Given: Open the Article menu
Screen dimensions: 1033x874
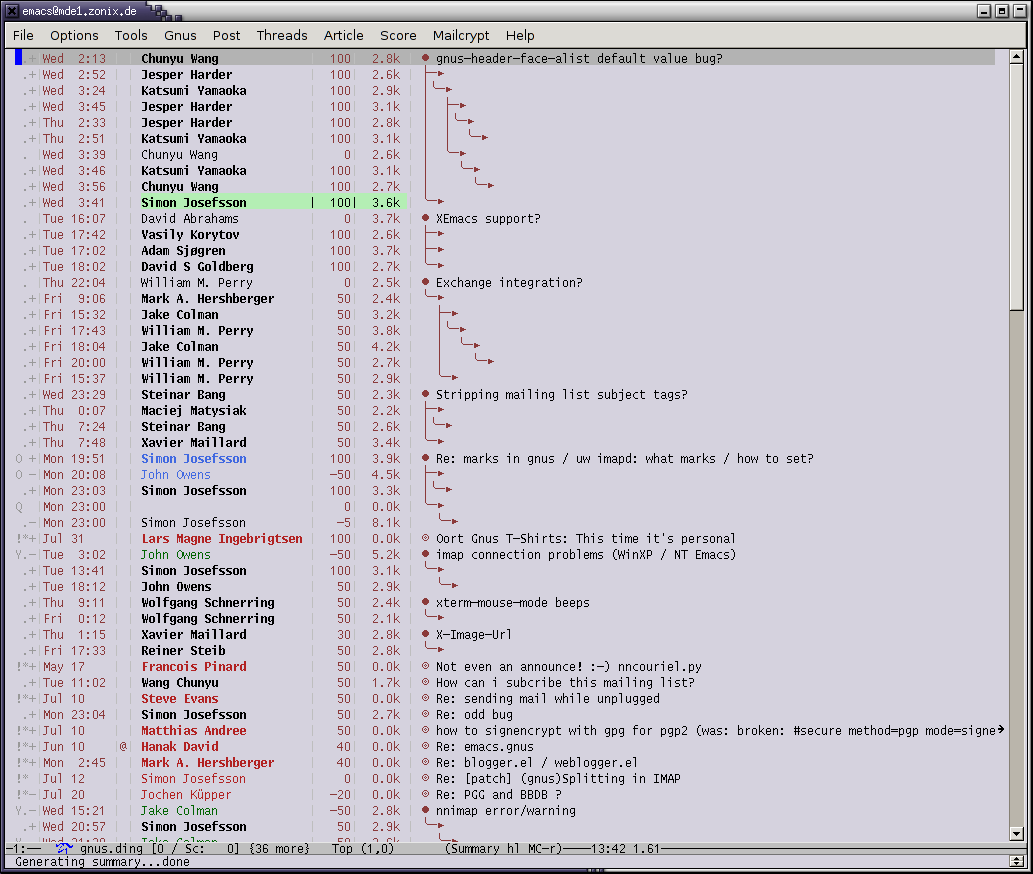Looking at the screenshot, I should pyautogui.click(x=343, y=36).
